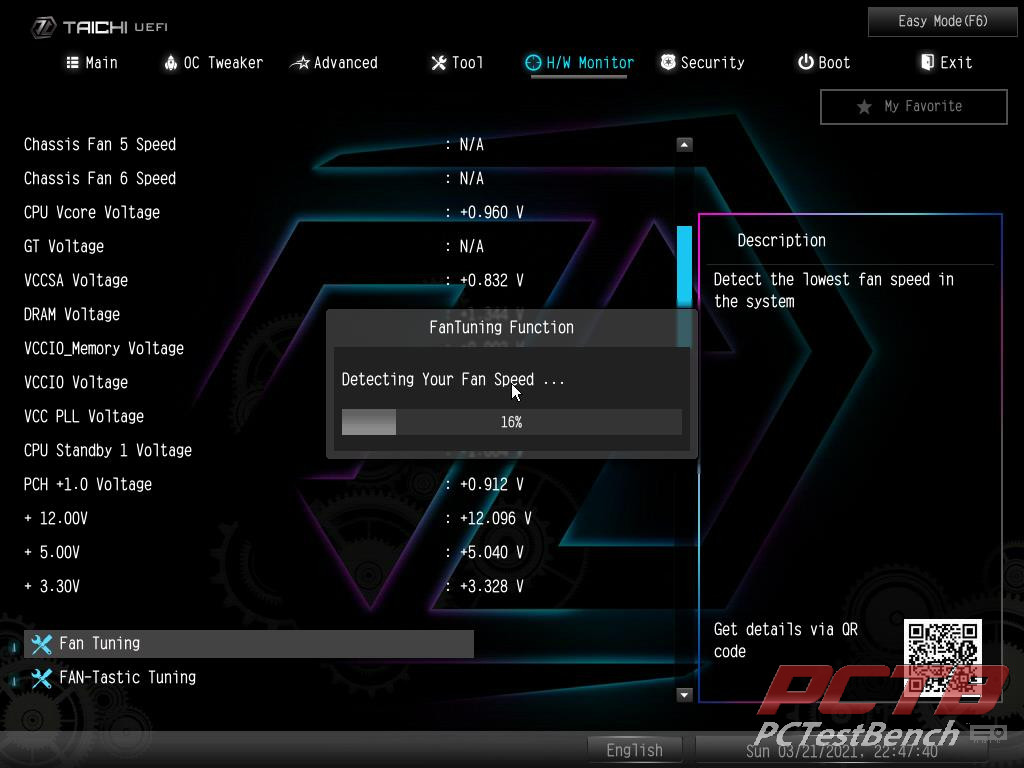Select the + 3.30V label
The image size is (1024, 768).
pyautogui.click(x=52, y=586)
